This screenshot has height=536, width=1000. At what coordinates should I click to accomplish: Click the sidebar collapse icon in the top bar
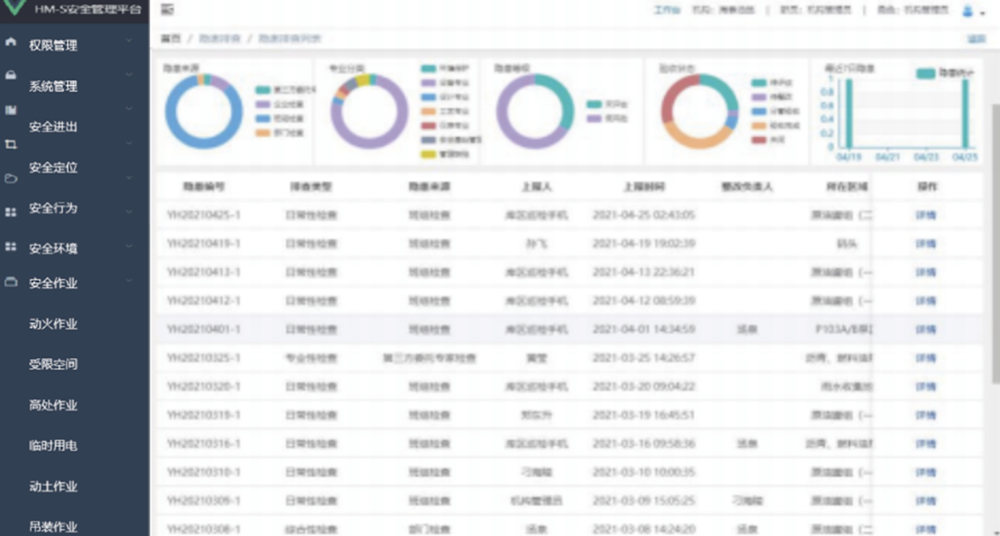(x=167, y=9)
